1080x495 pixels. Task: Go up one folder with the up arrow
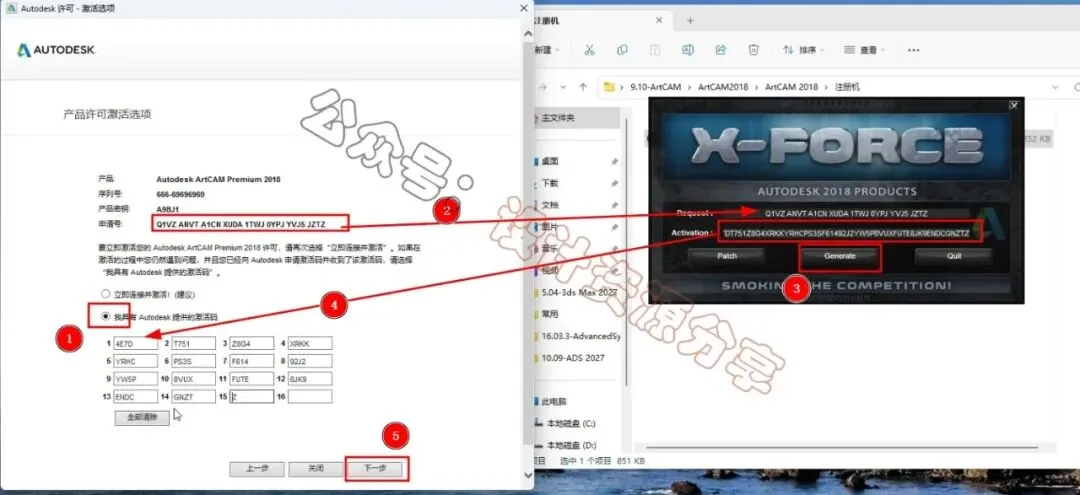click(583, 87)
